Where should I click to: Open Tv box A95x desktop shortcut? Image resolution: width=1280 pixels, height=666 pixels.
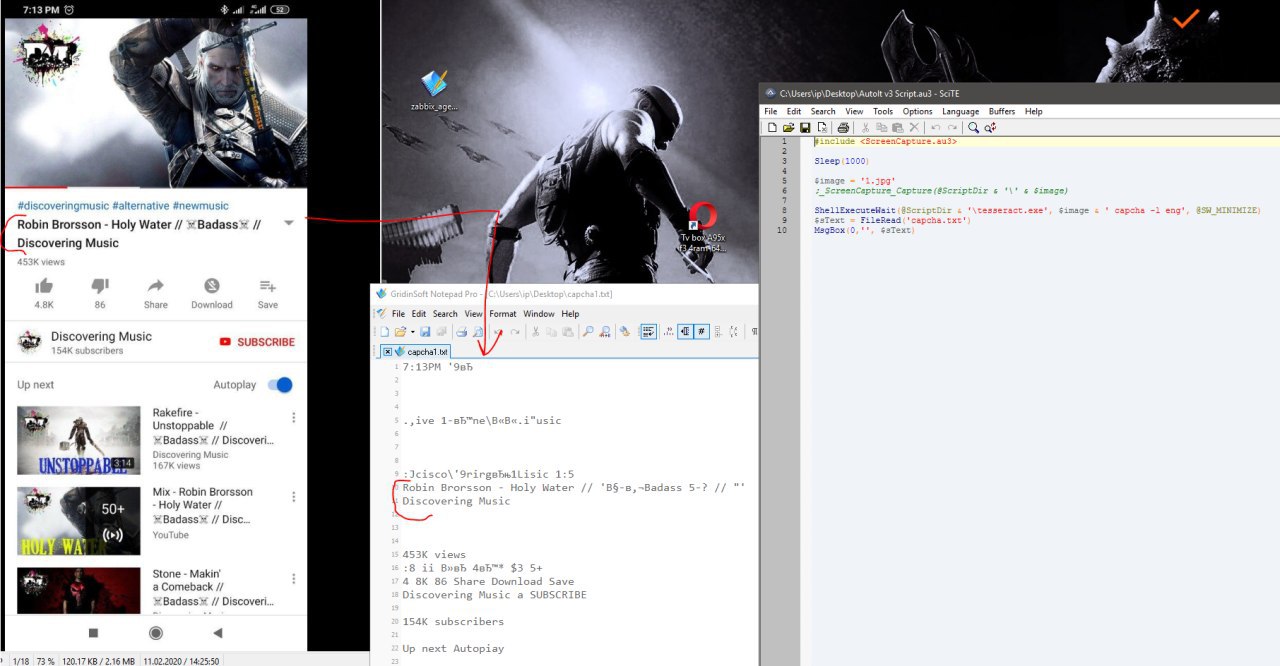coord(702,227)
